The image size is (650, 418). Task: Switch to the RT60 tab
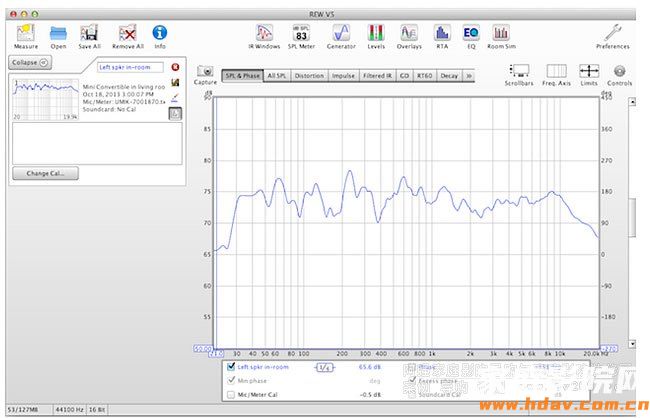tap(424, 76)
